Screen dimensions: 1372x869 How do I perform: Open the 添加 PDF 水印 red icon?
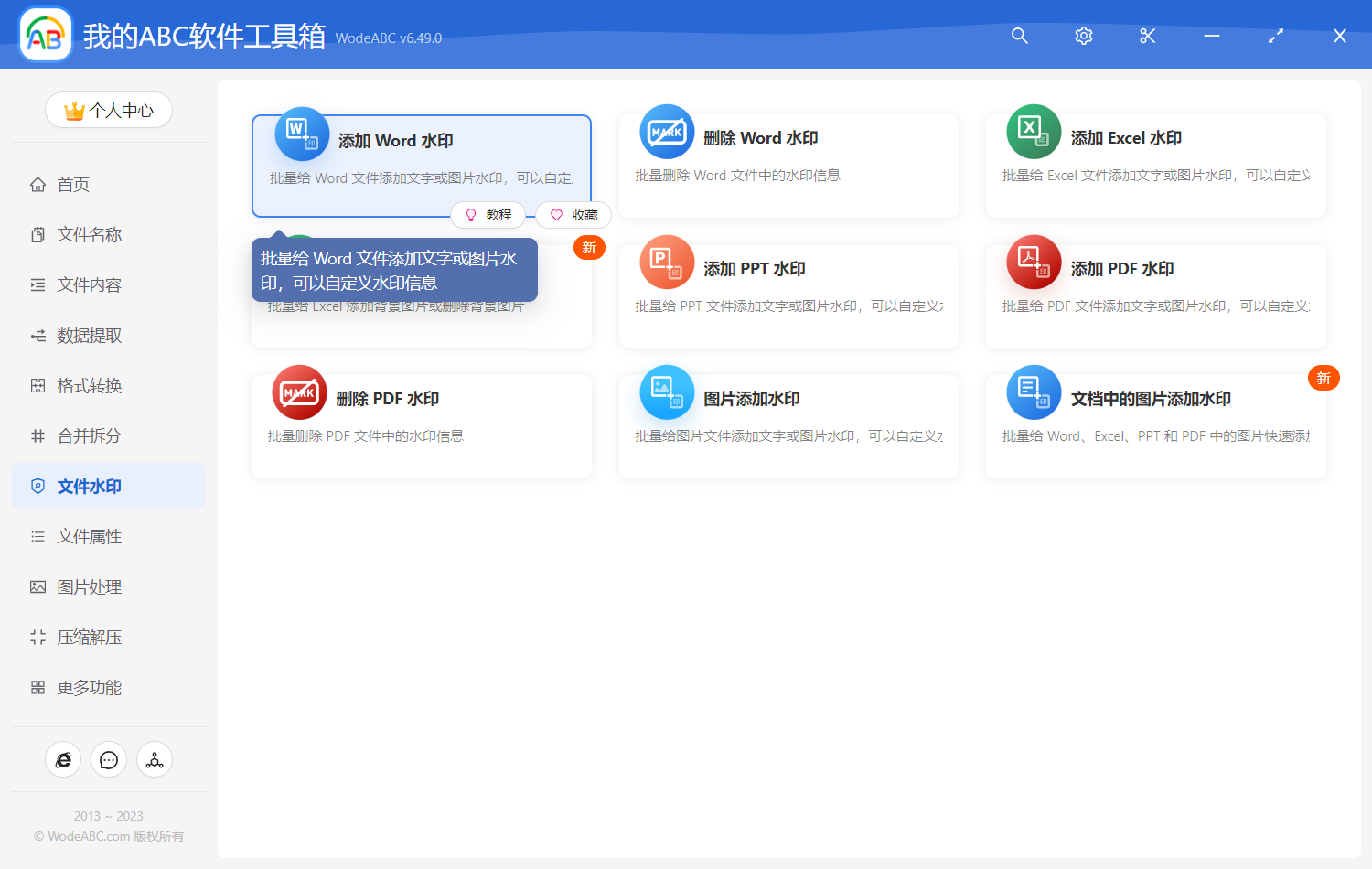pyautogui.click(x=1034, y=262)
